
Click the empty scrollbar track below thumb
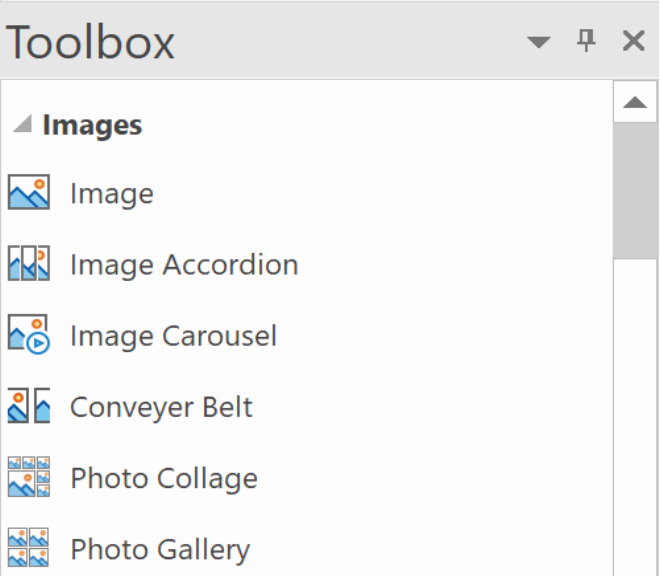point(635,417)
